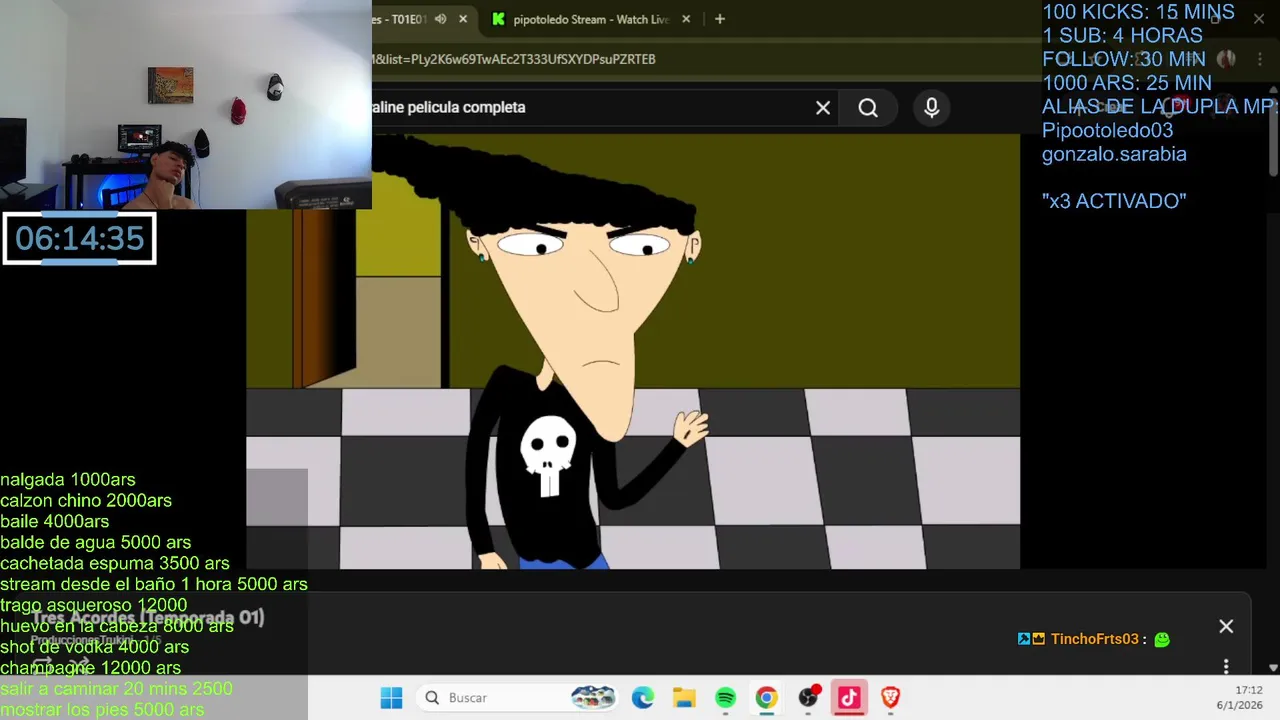Click the browser address bar URL
Viewport: 1280px width, 720px height.
pyautogui.click(x=514, y=59)
